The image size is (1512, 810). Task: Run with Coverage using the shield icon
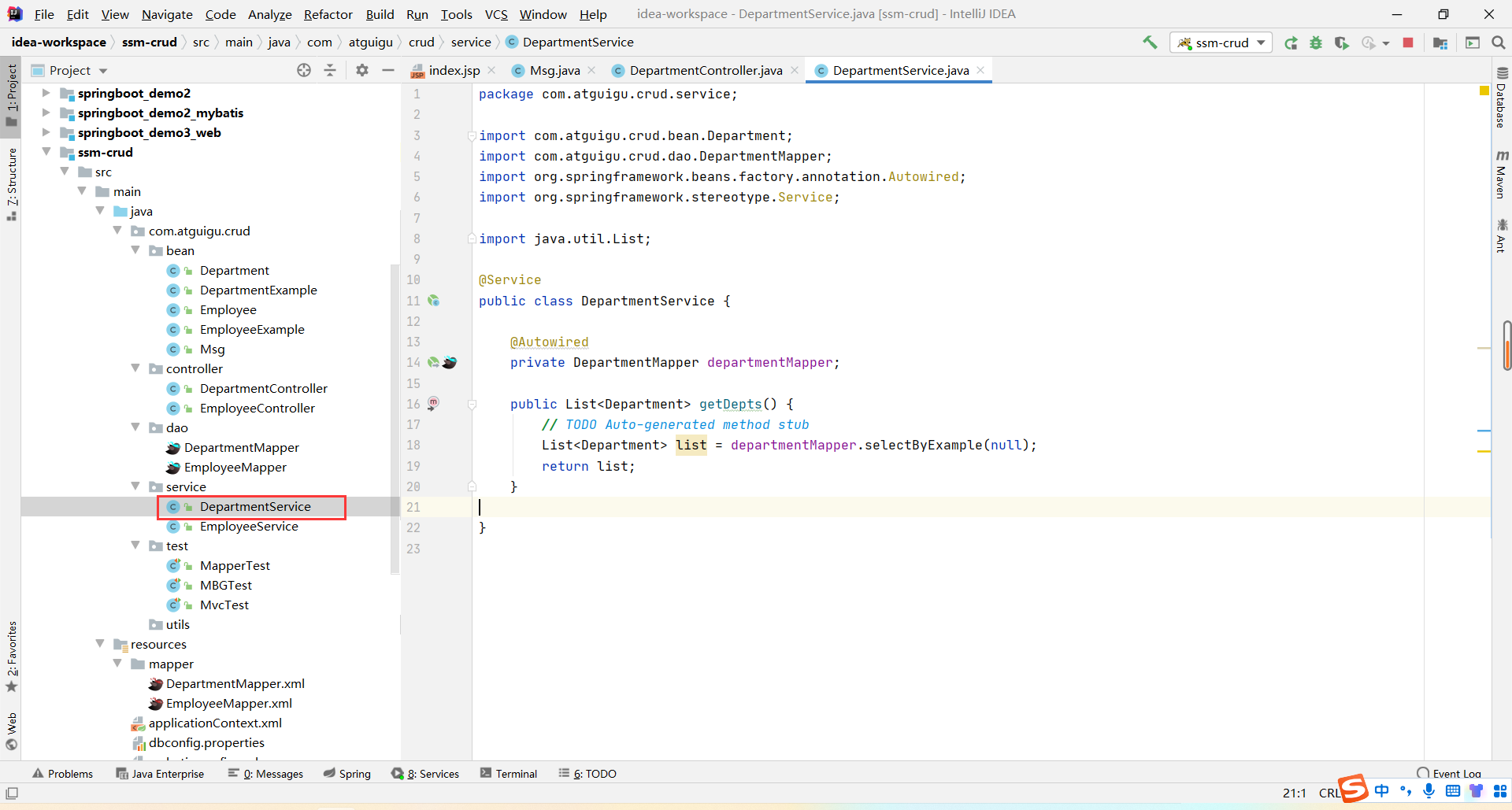tap(1341, 43)
